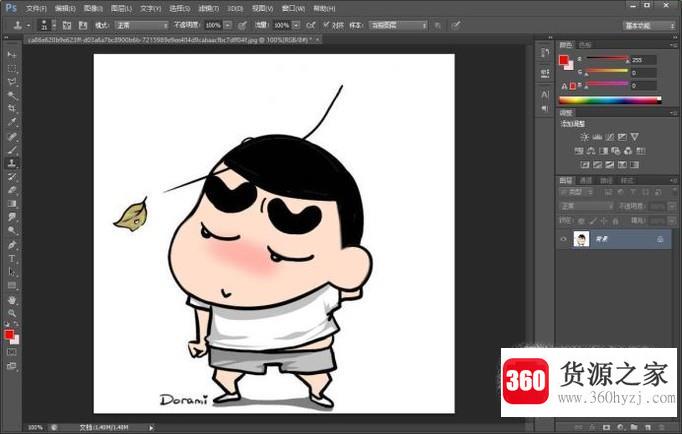Click the foreground color swatch in toolbox
The width and height of the screenshot is (682, 434).
[9, 334]
